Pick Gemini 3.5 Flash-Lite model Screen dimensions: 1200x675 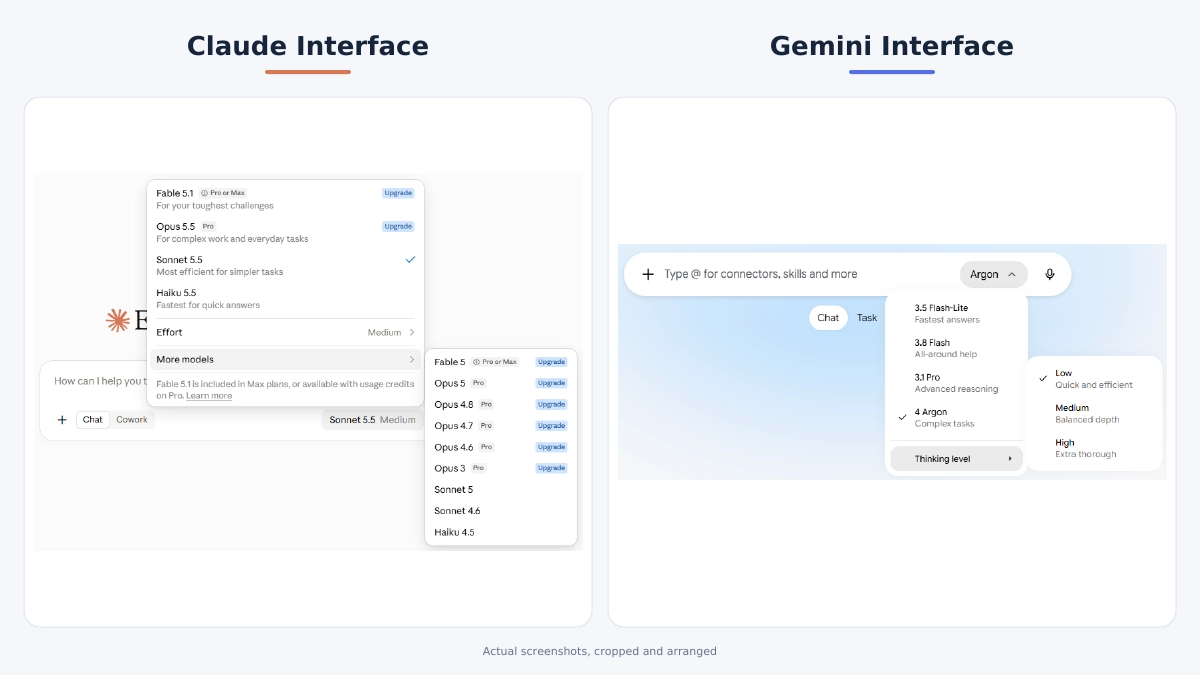click(x=956, y=313)
